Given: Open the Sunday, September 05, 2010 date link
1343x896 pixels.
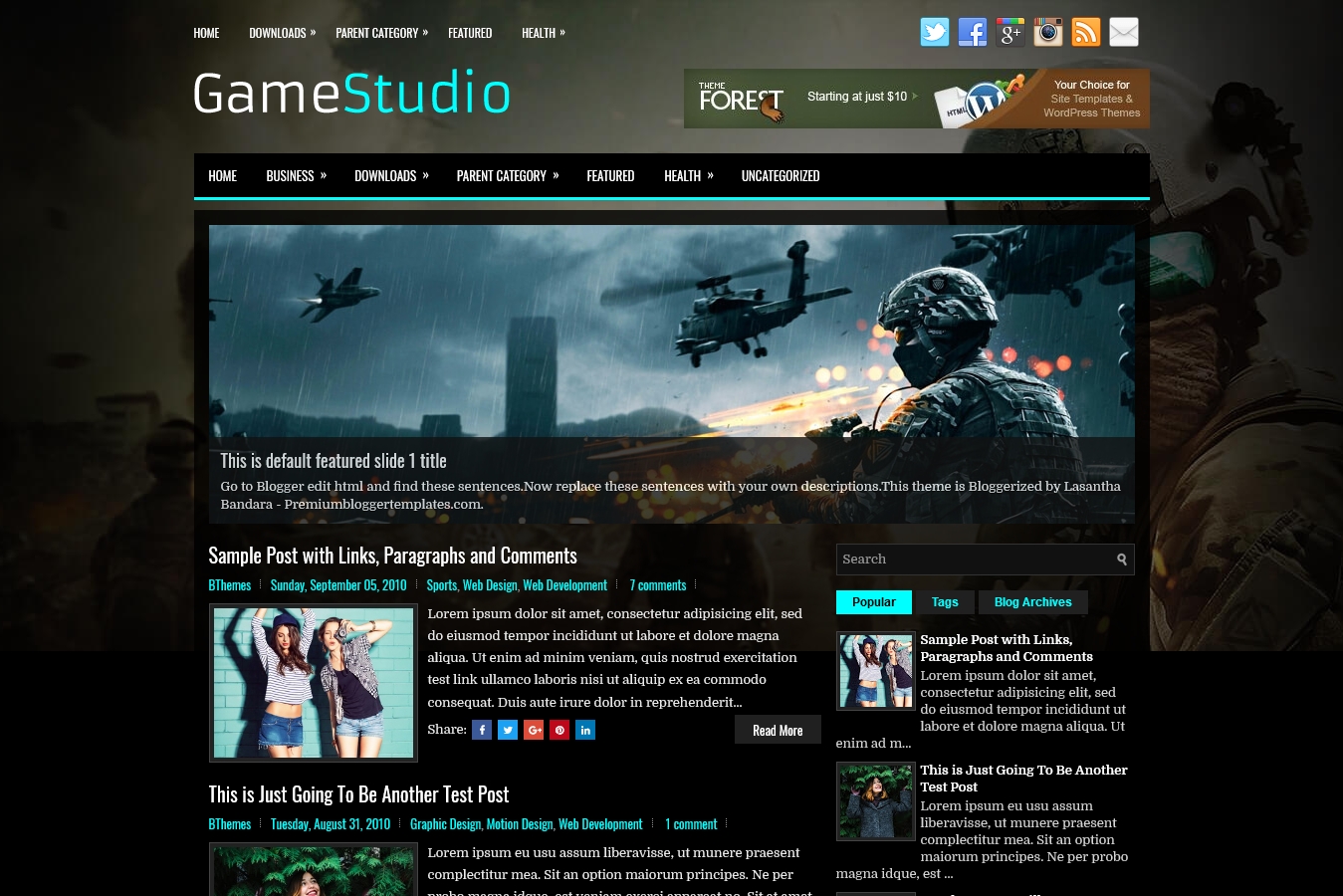Looking at the screenshot, I should pyautogui.click(x=338, y=585).
